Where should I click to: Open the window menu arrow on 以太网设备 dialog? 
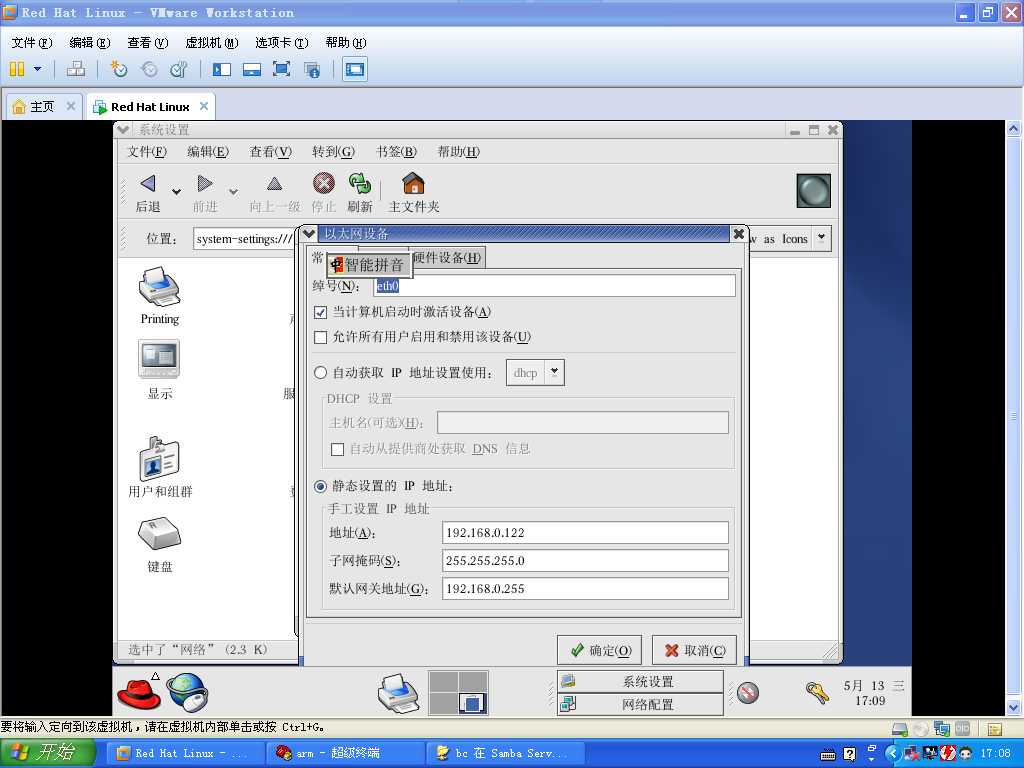tap(309, 233)
